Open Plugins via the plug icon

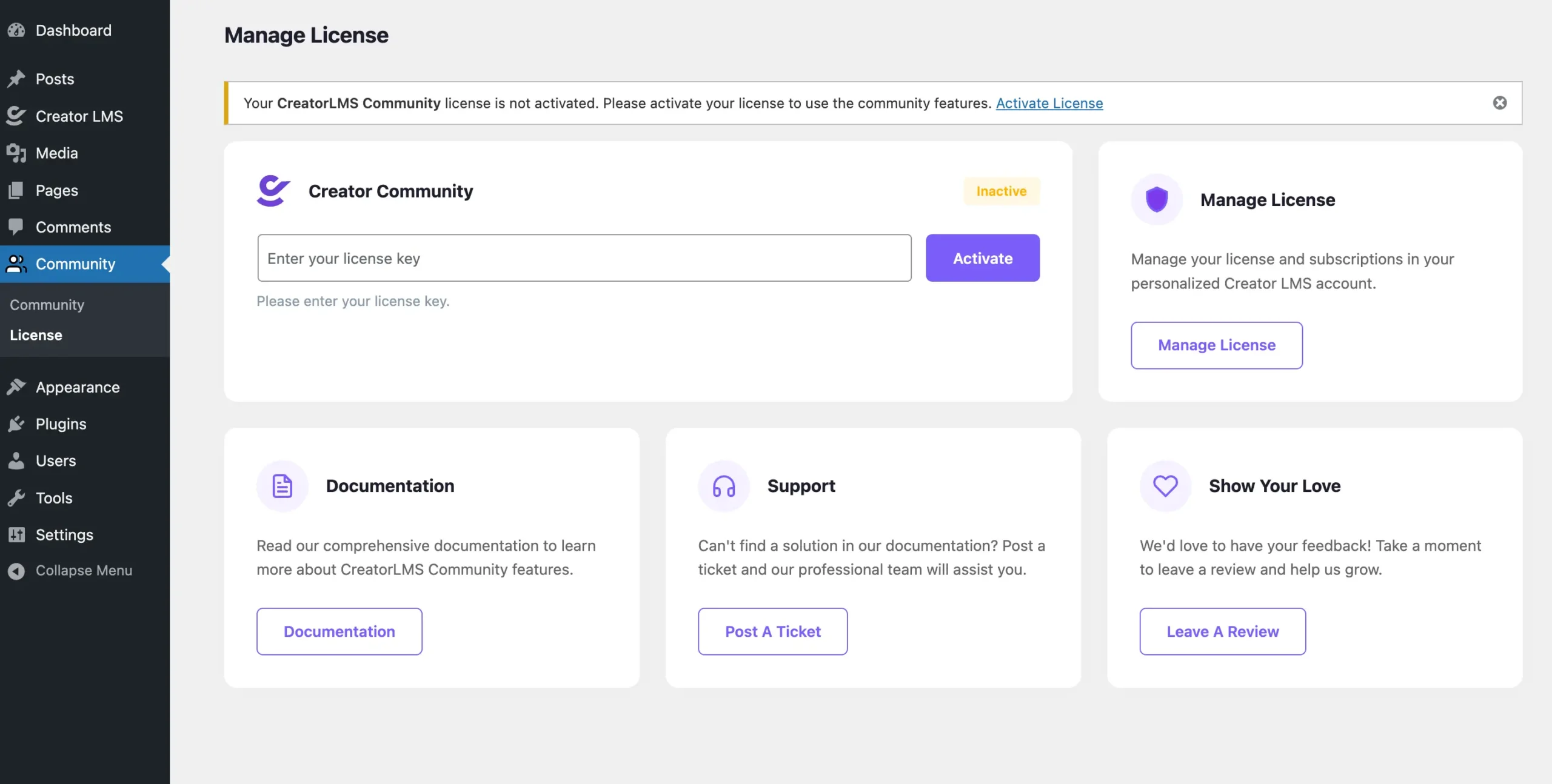[x=16, y=424]
